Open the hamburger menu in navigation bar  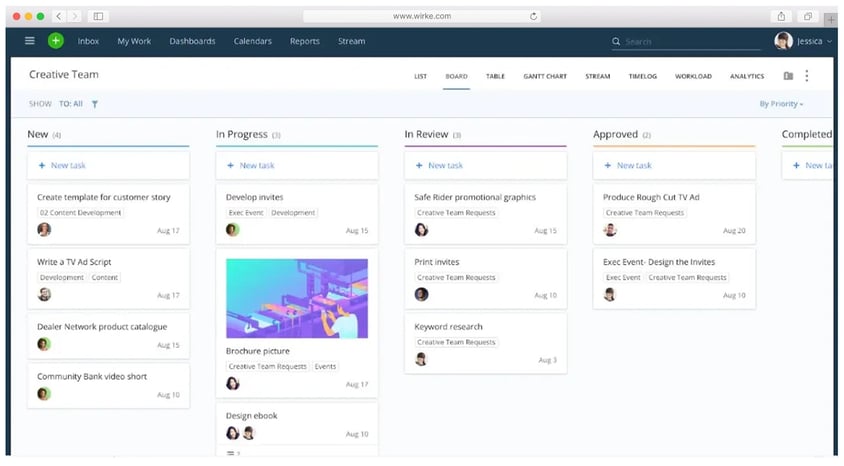[x=29, y=41]
